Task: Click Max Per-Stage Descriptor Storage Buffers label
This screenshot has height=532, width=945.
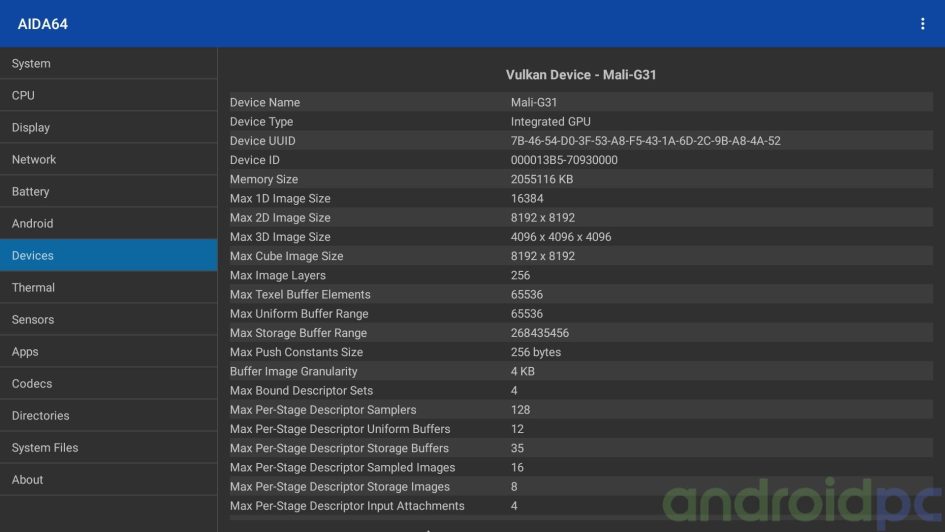Action: point(339,449)
